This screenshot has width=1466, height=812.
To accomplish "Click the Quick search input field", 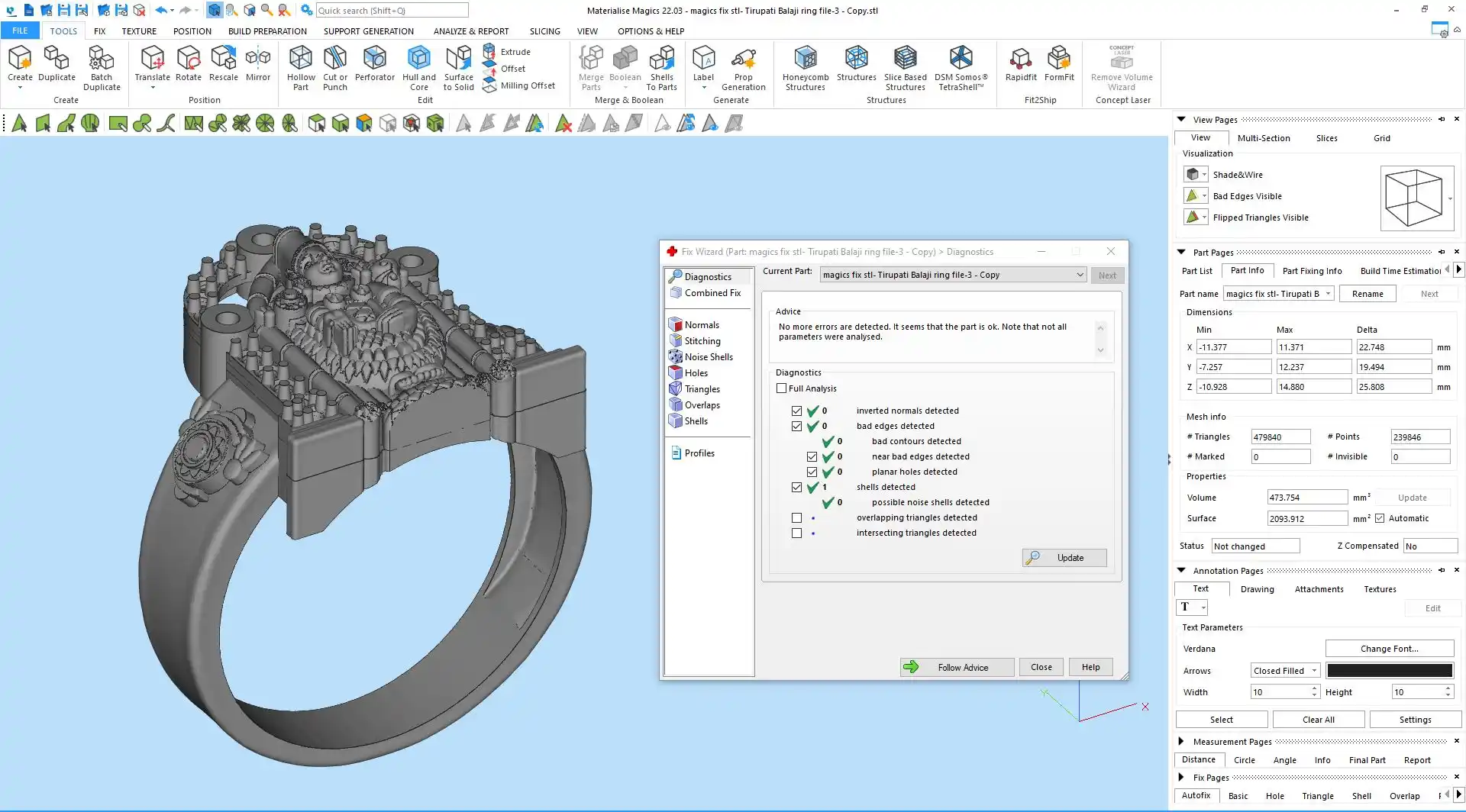I will [x=391, y=11].
